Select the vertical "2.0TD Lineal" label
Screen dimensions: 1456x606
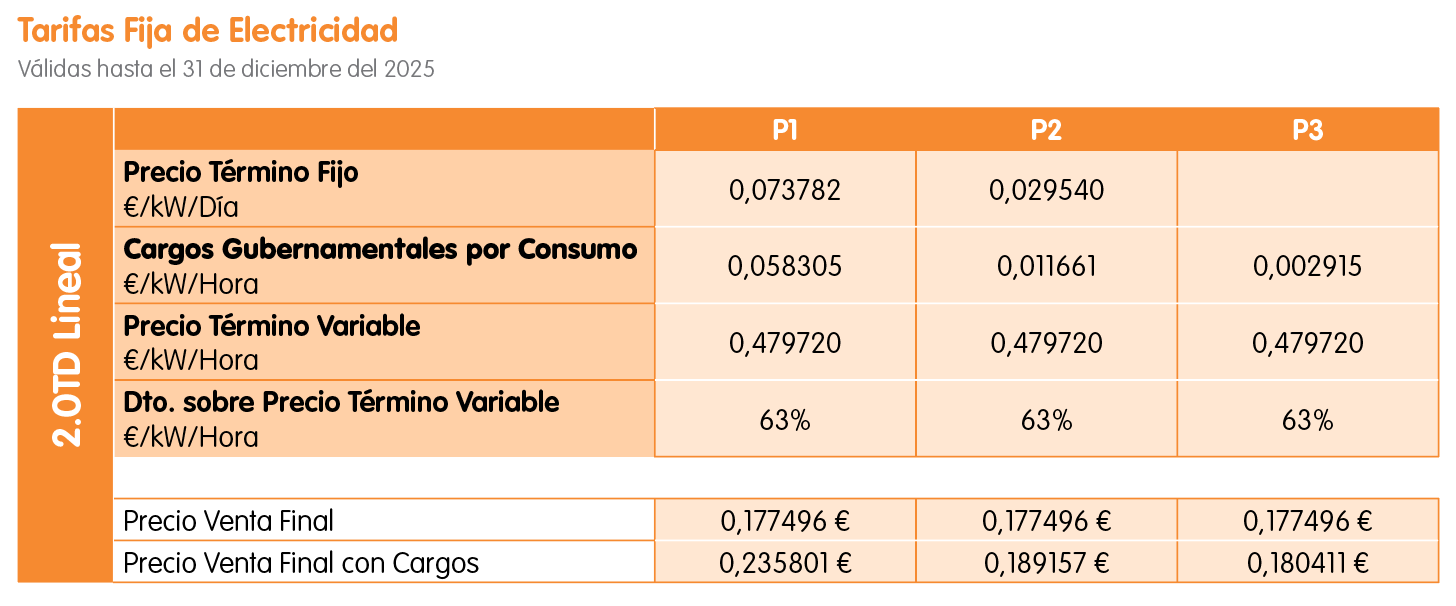(x=66, y=345)
